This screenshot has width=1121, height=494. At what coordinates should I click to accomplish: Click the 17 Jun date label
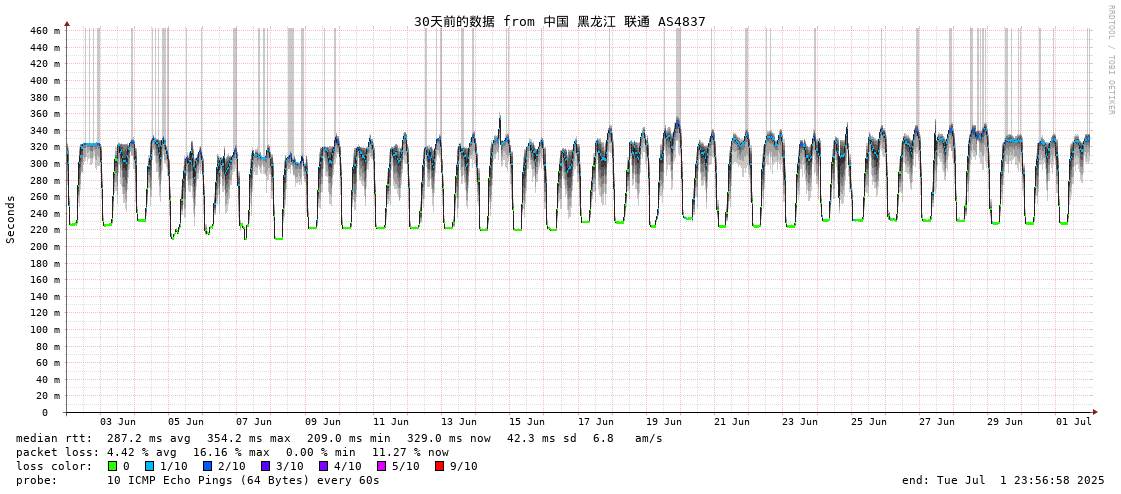click(596, 422)
